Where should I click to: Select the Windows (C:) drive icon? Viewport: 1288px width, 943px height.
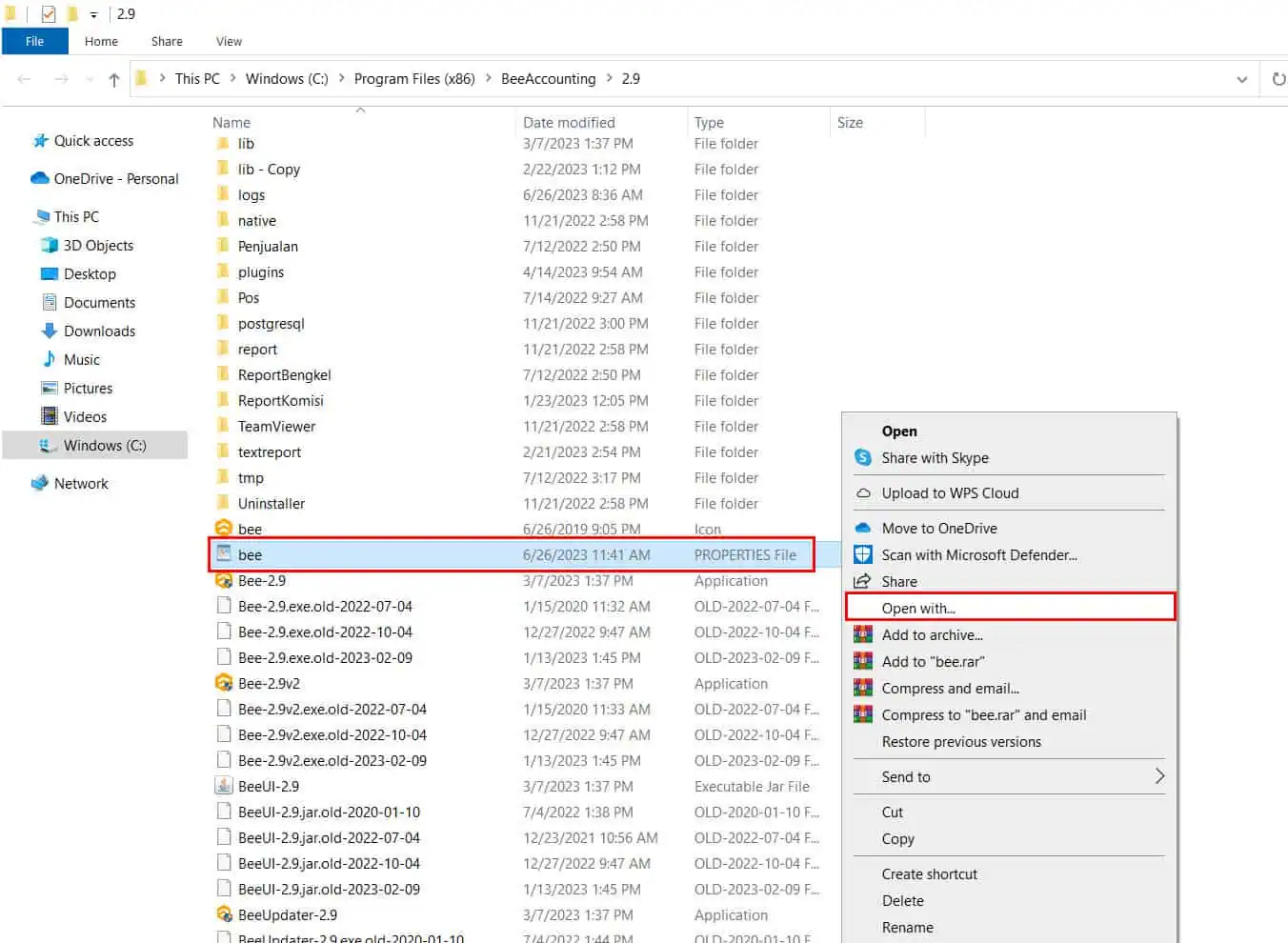tap(48, 445)
